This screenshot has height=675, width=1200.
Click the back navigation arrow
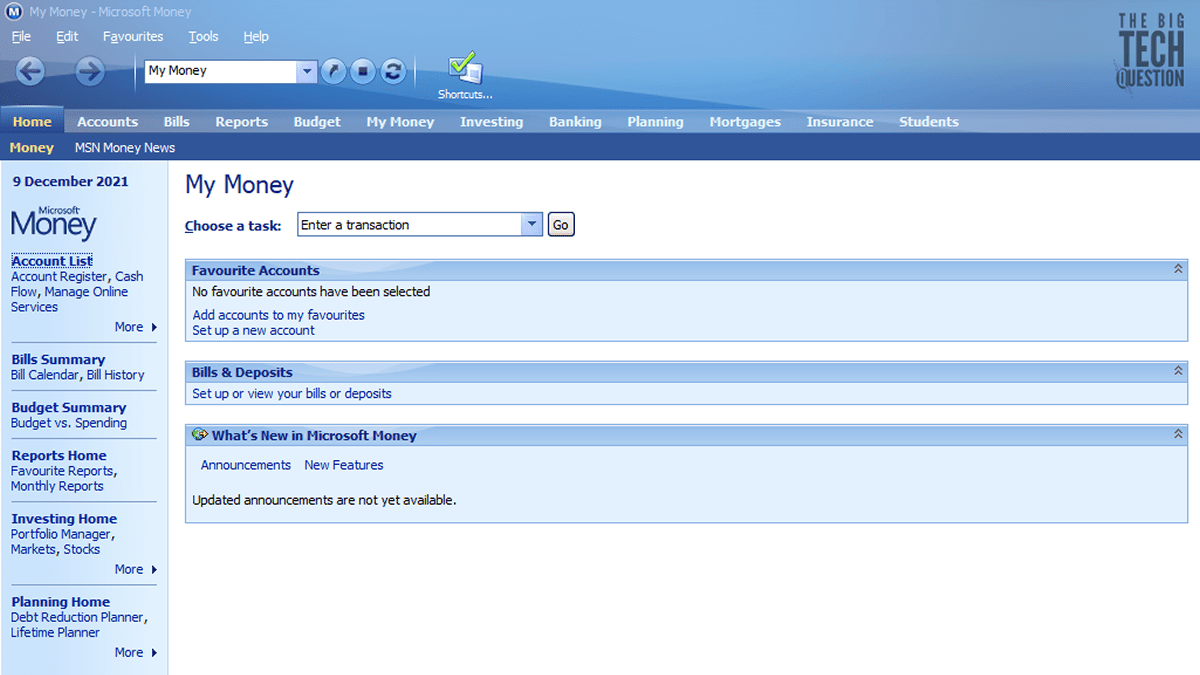[x=29, y=71]
